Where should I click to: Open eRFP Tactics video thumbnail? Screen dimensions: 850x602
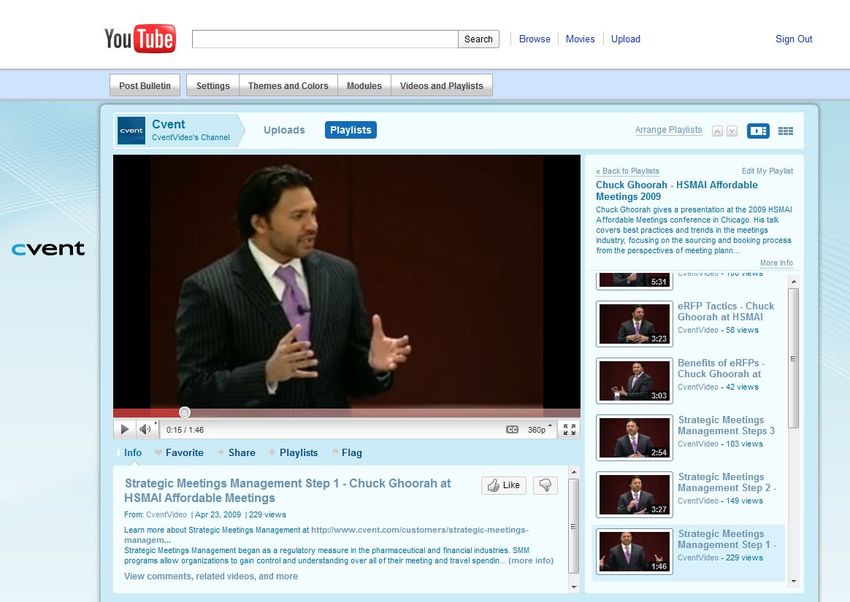(634, 324)
